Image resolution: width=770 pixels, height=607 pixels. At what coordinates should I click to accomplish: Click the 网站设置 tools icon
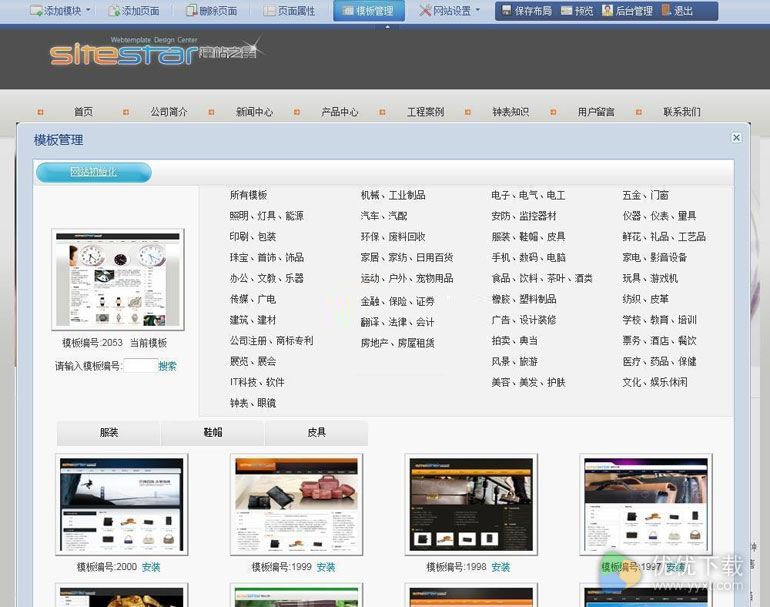pos(425,10)
